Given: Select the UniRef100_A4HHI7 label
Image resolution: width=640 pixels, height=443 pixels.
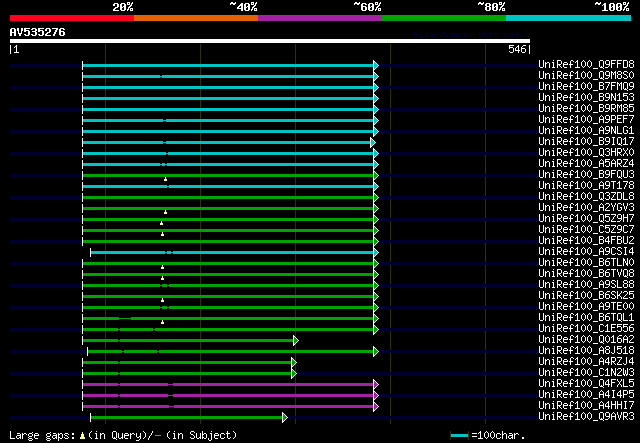Looking at the screenshot, I should 586,406.
